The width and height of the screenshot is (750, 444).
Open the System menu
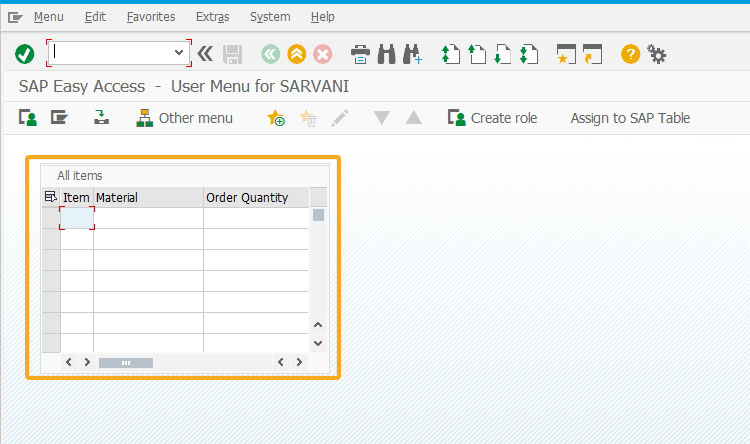(270, 17)
